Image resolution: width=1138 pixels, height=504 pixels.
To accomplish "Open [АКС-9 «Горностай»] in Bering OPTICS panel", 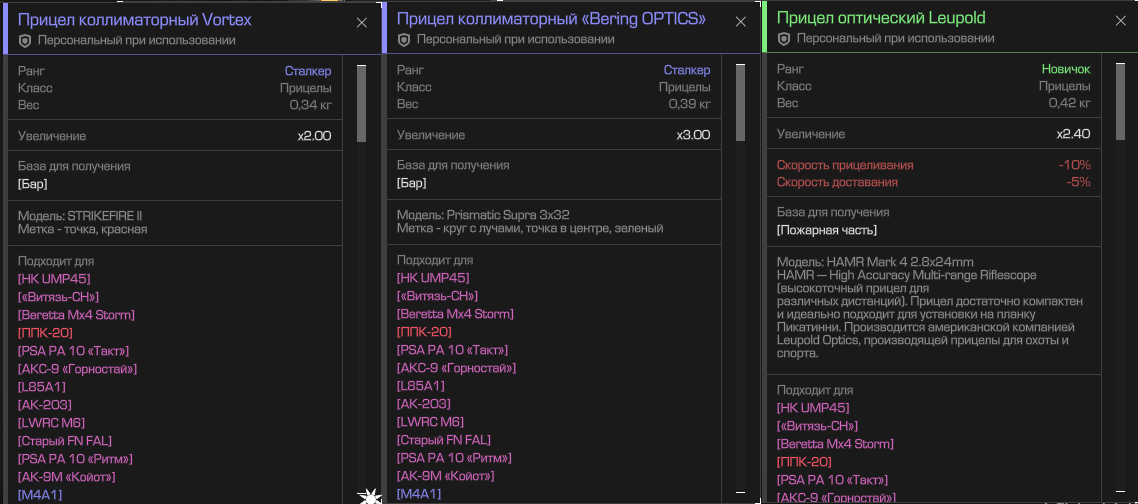I will pos(457,368).
